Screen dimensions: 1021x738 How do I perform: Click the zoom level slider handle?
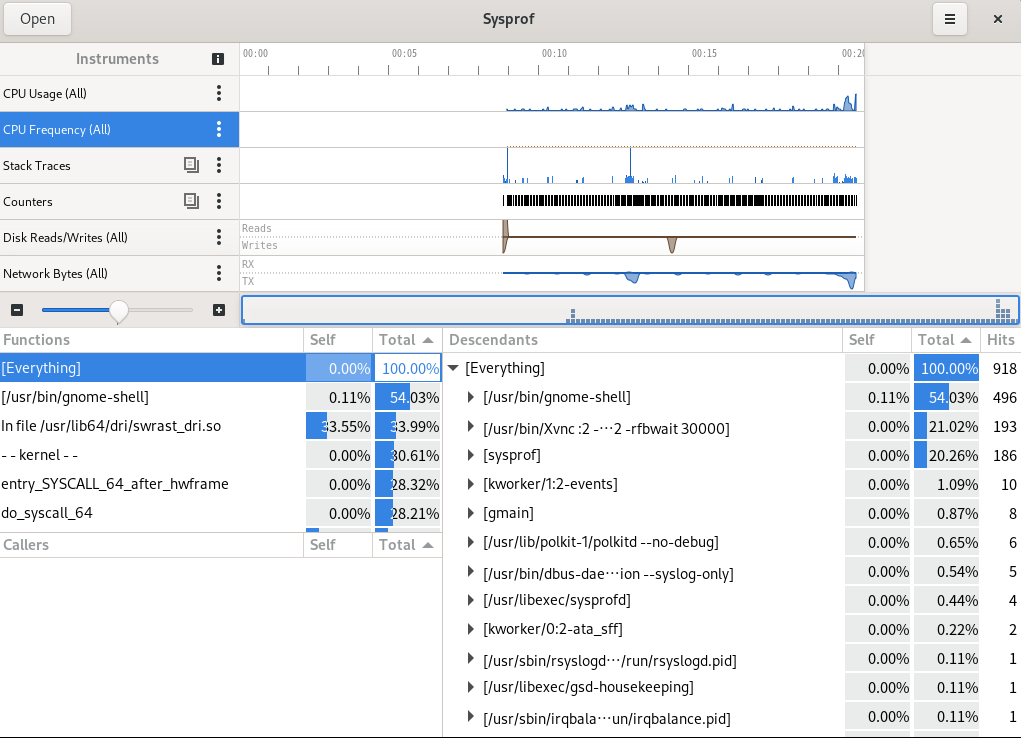coord(119,311)
